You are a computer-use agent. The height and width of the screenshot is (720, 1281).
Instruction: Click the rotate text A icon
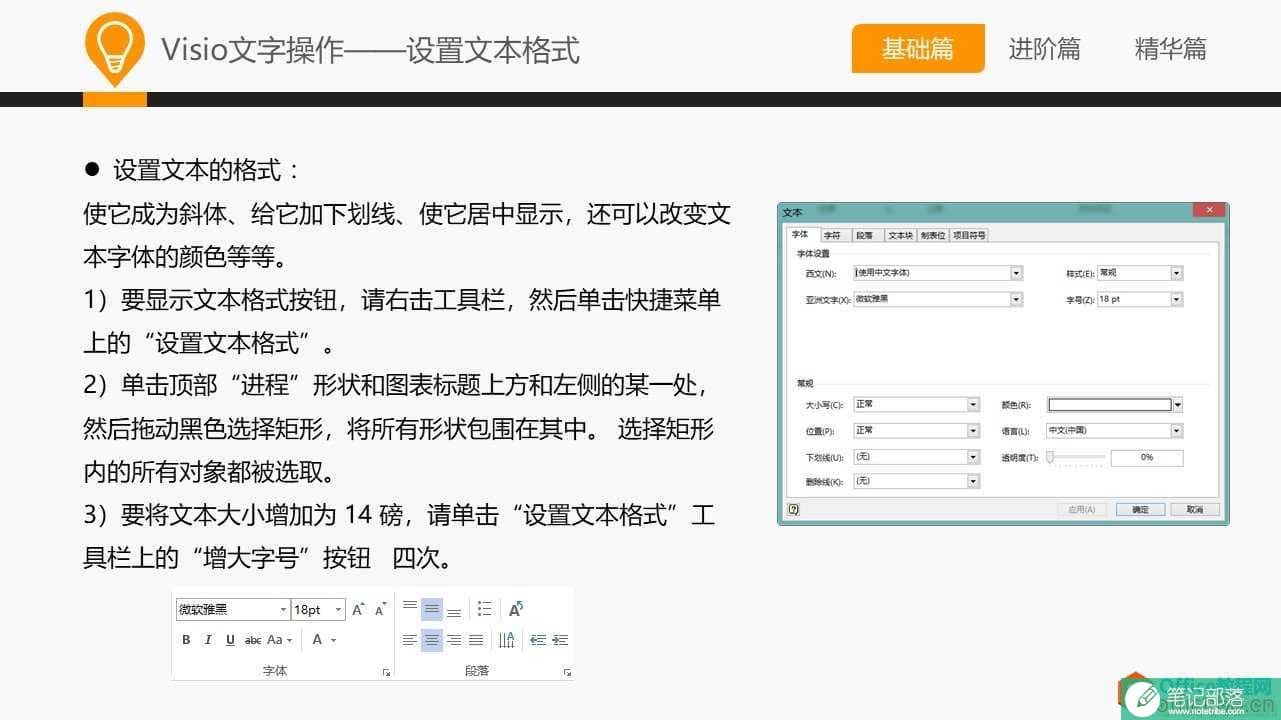(516, 609)
